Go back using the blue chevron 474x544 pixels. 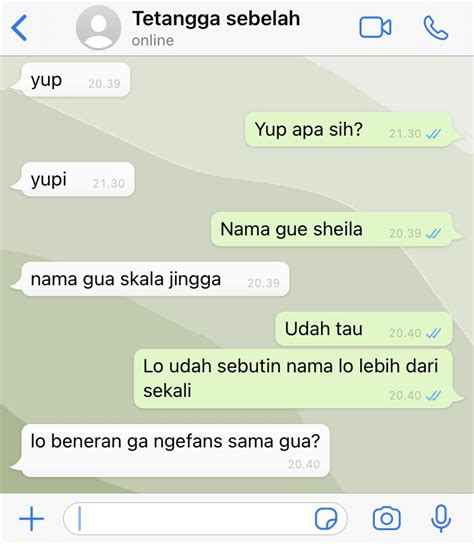[19, 28]
